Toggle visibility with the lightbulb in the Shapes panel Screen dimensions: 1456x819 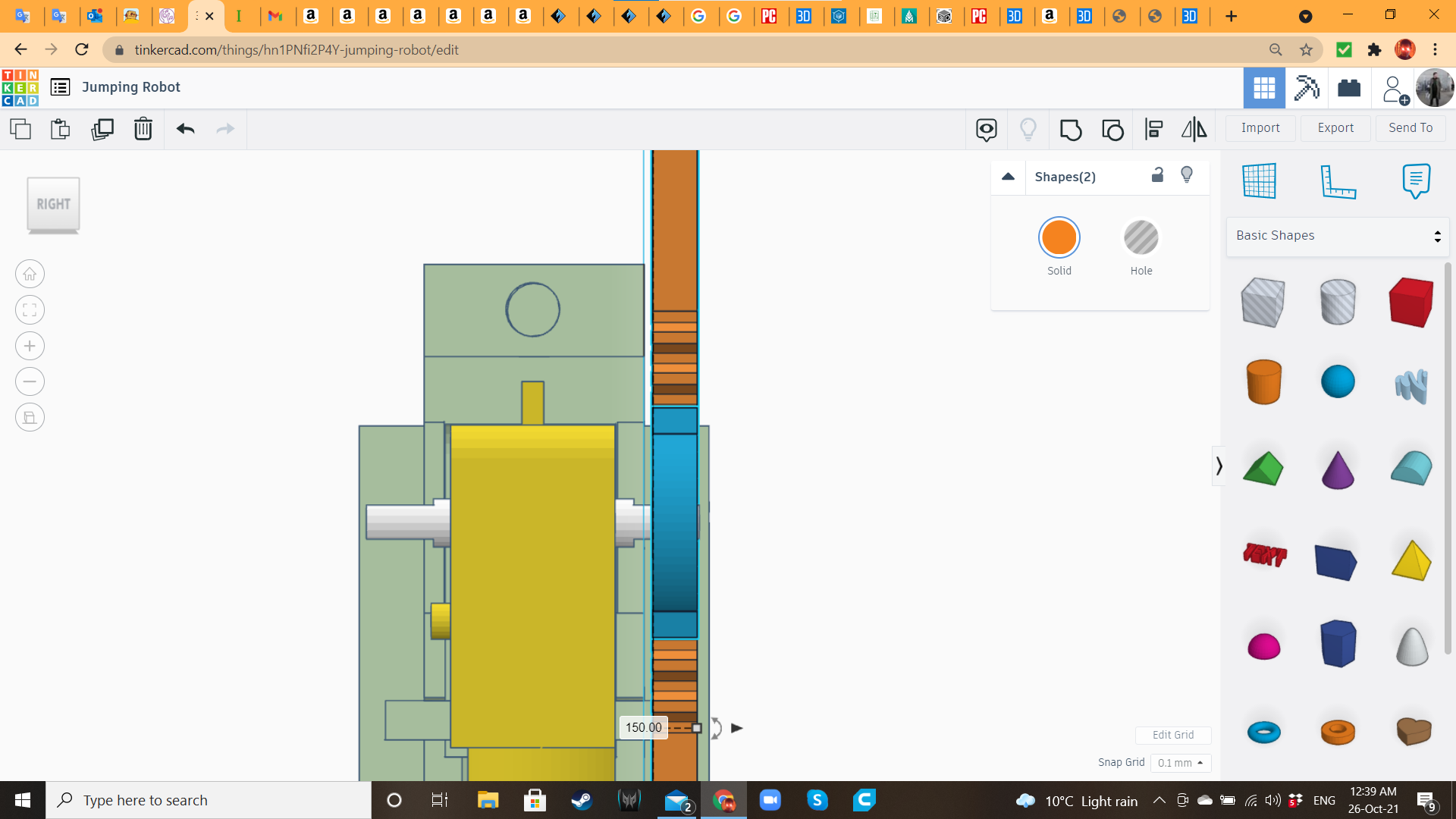[1187, 175]
